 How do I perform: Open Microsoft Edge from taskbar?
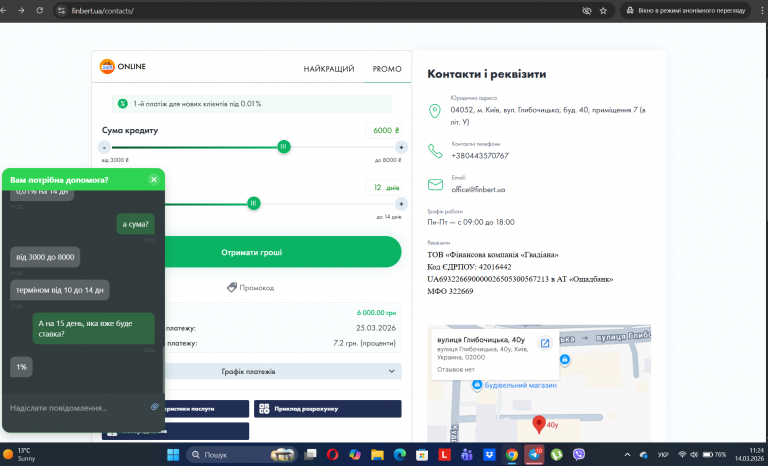coord(400,455)
